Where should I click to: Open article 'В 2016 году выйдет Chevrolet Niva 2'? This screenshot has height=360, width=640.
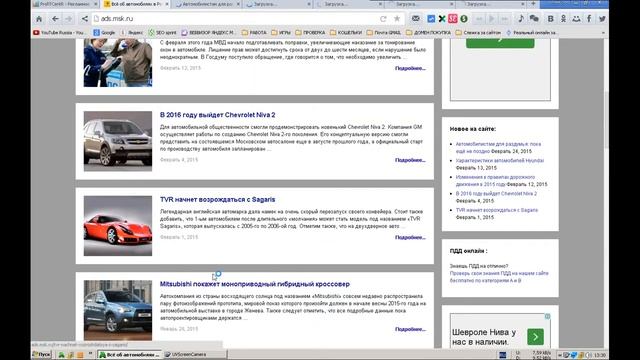tap(218, 115)
